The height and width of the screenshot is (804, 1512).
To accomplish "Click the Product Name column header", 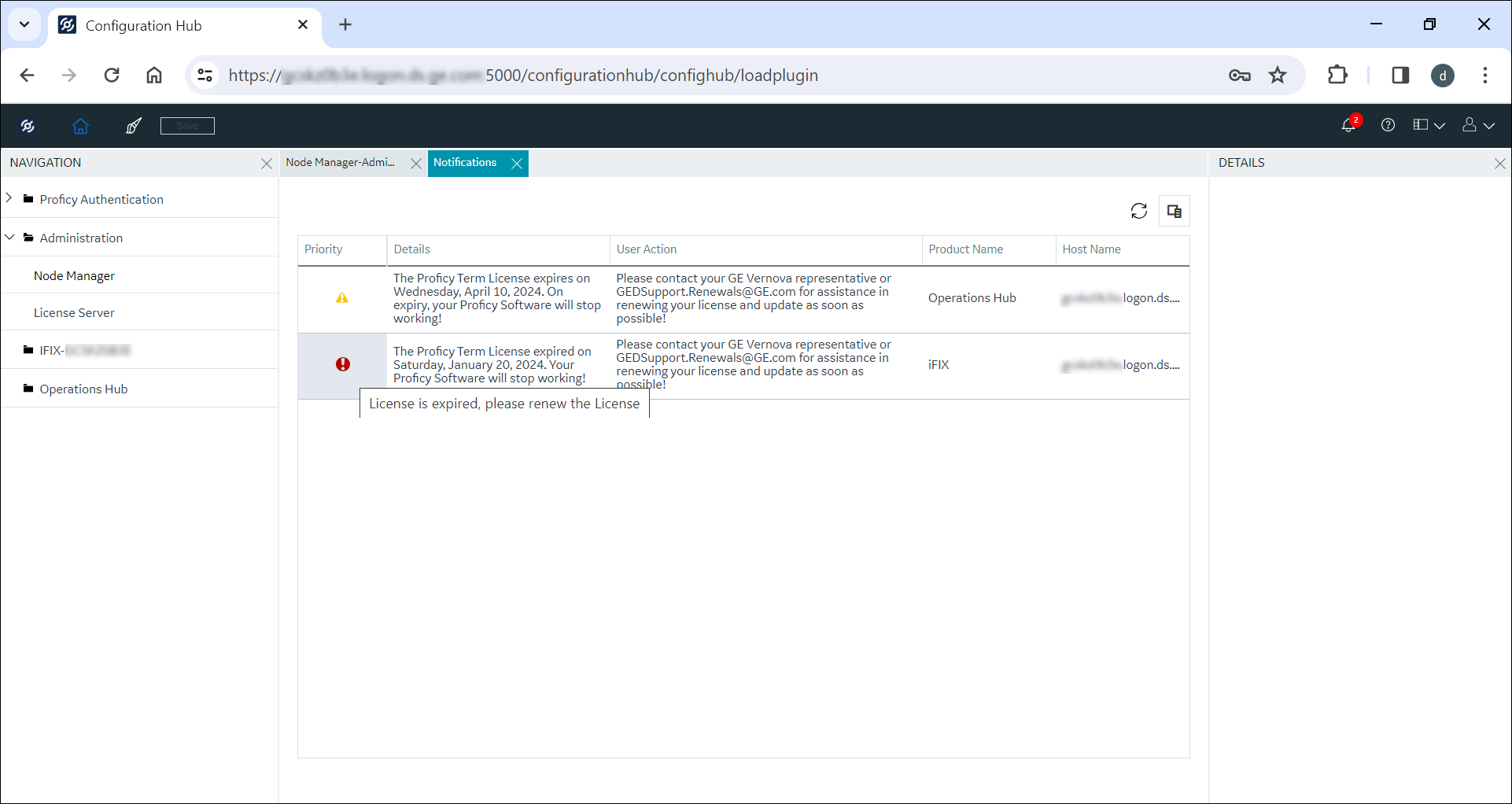I will pos(989,249).
